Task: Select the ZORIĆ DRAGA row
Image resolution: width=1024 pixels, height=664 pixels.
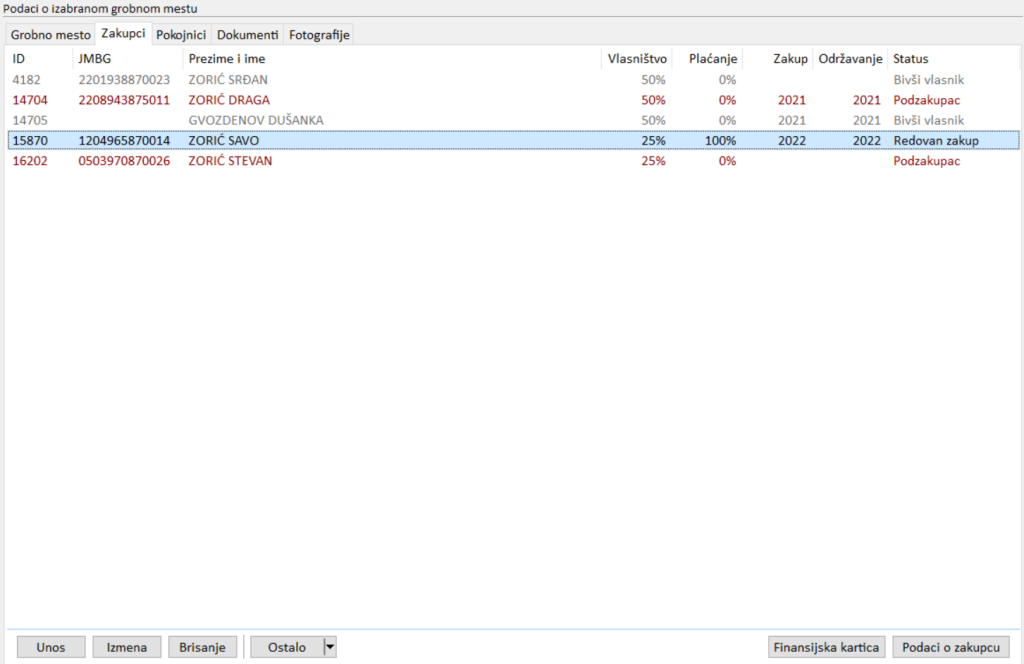Action: click(228, 100)
